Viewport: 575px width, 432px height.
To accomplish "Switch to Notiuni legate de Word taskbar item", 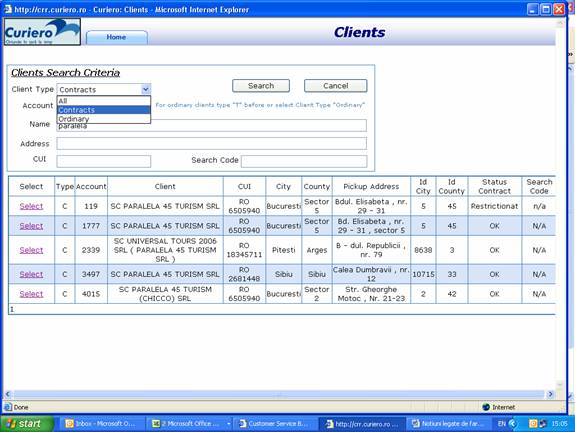I will [448, 424].
